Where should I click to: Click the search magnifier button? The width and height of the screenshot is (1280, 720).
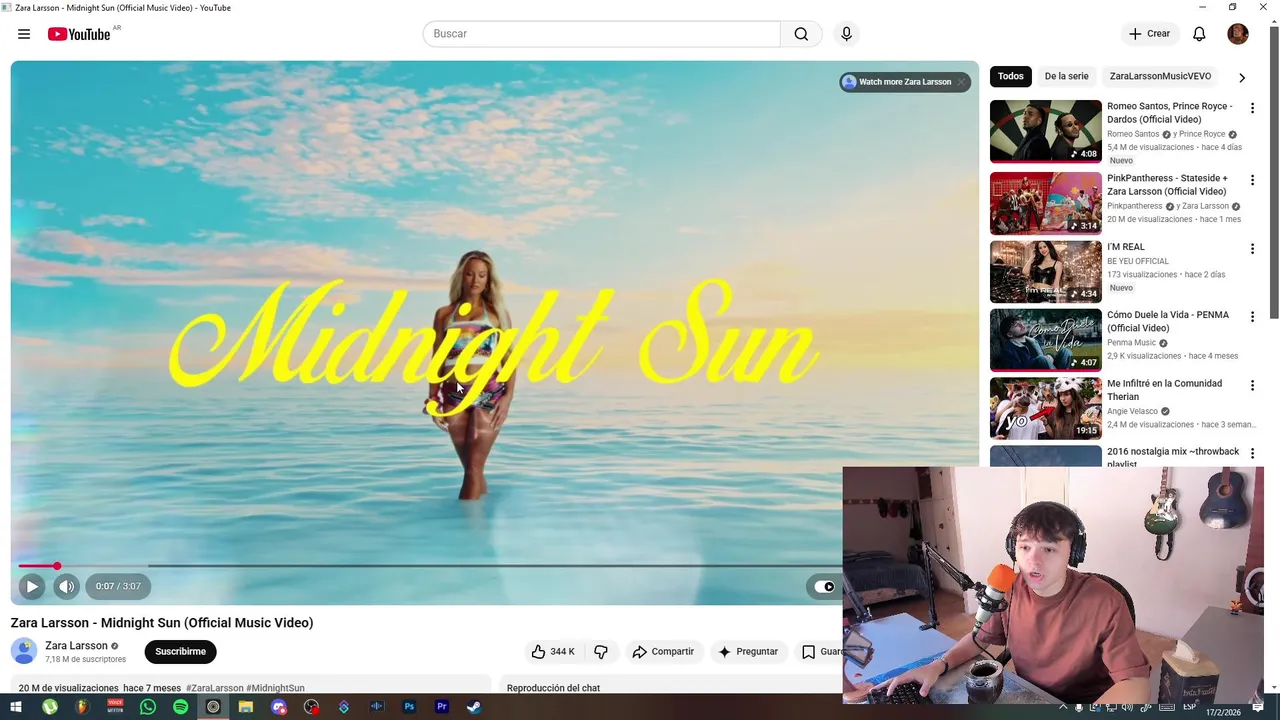coord(801,34)
